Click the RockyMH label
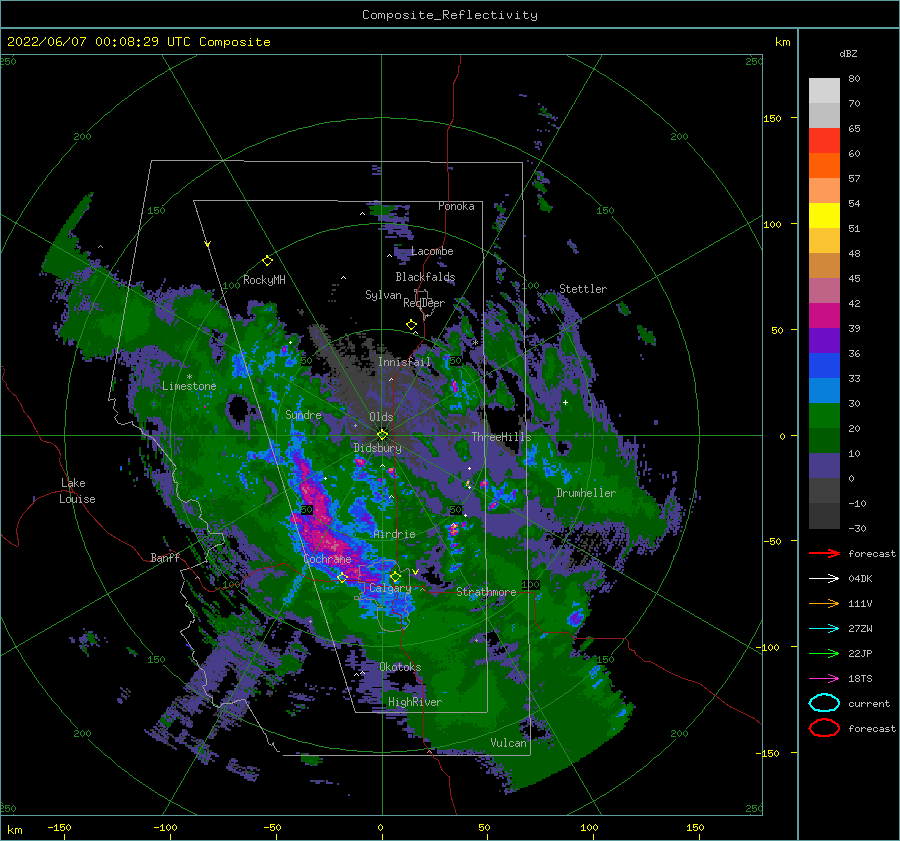The height and width of the screenshot is (841, 900). [x=264, y=280]
